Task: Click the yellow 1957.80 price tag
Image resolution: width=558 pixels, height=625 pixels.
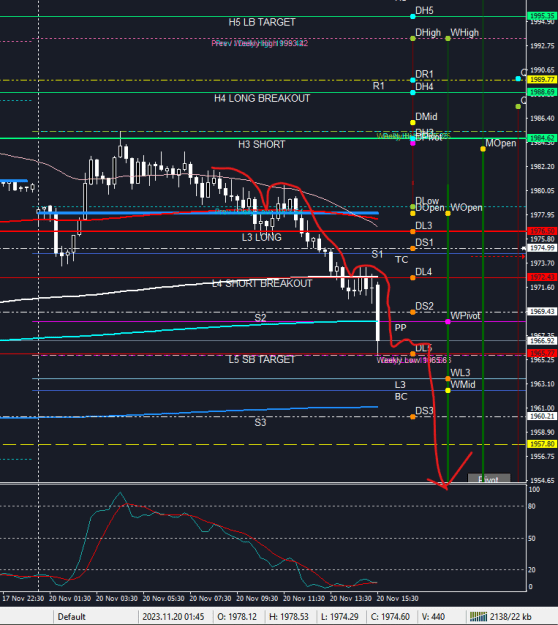Action: (542, 444)
